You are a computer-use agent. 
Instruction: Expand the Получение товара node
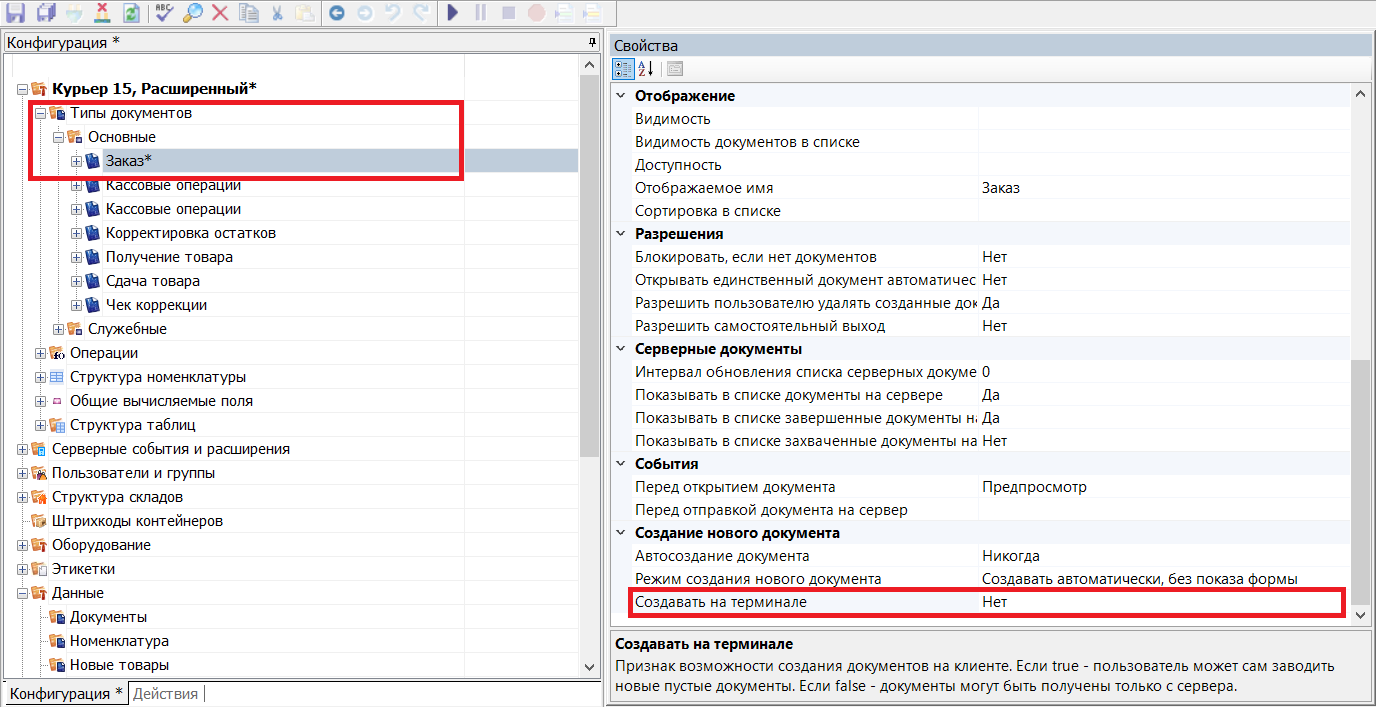[x=76, y=257]
